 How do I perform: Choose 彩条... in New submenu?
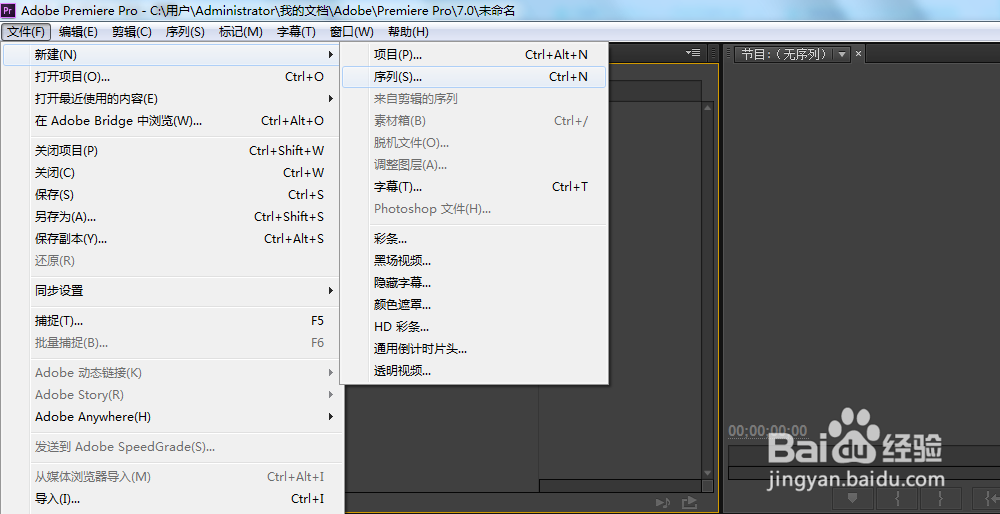[x=474, y=239]
